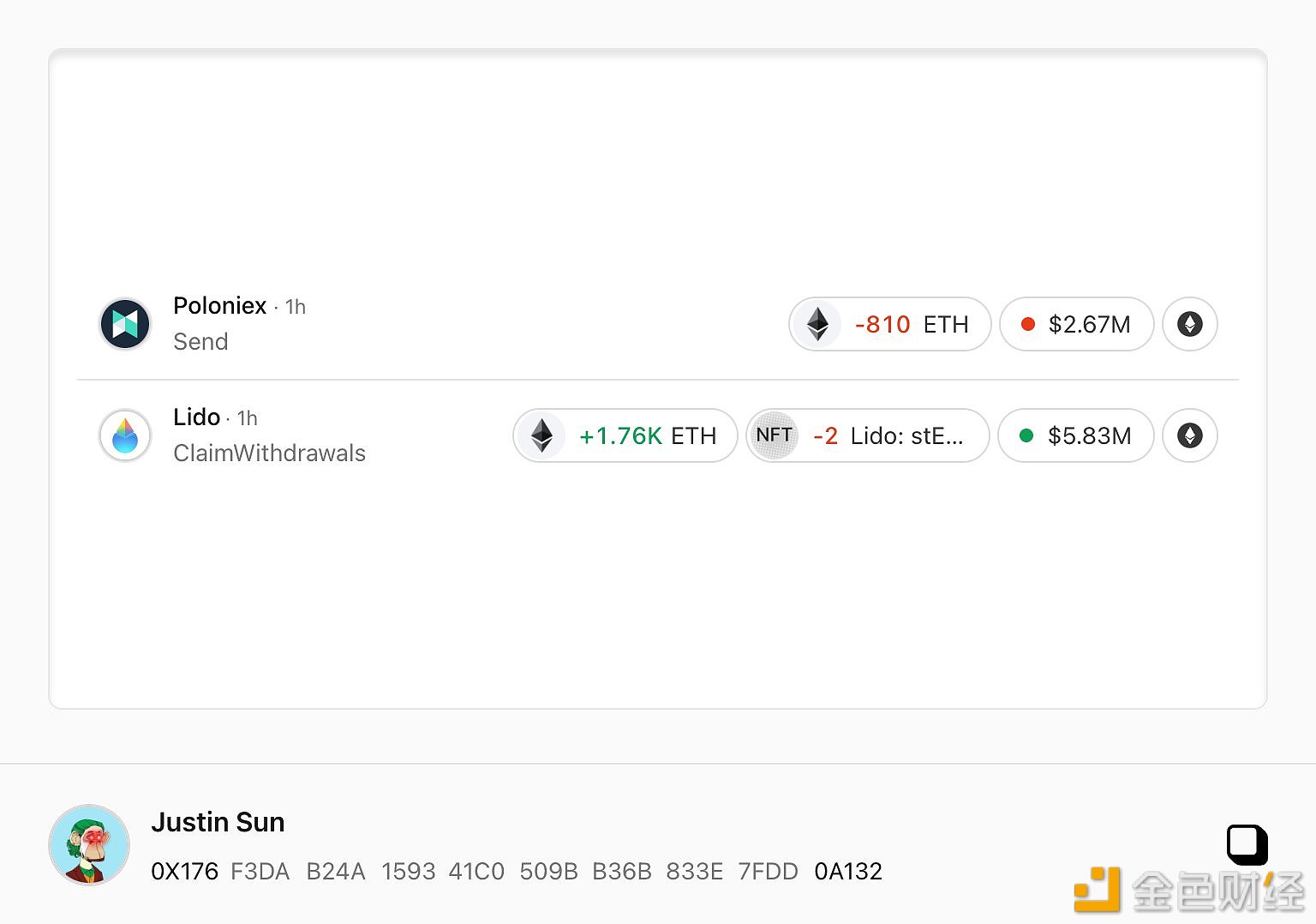Open the Poloniex name link
The height and width of the screenshot is (924, 1316).
point(220,306)
